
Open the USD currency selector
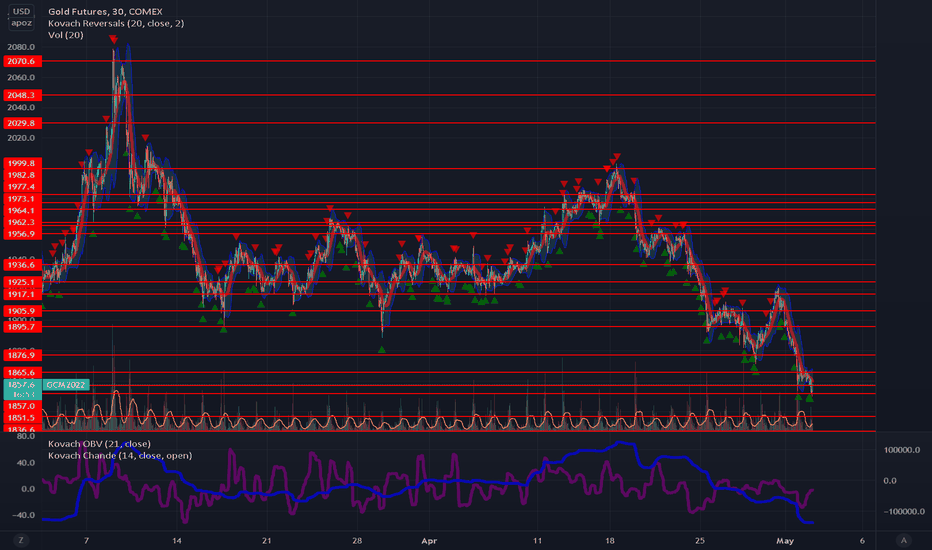21,11
